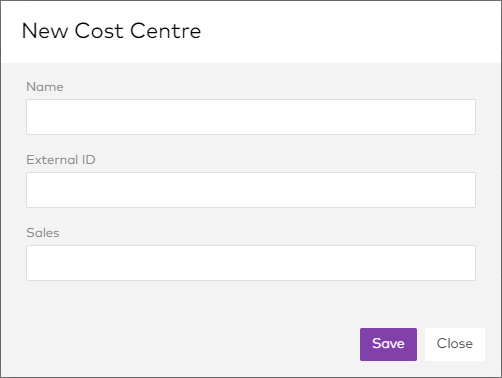Click the Sales field label
This screenshot has width=502, height=378.
[x=43, y=233]
